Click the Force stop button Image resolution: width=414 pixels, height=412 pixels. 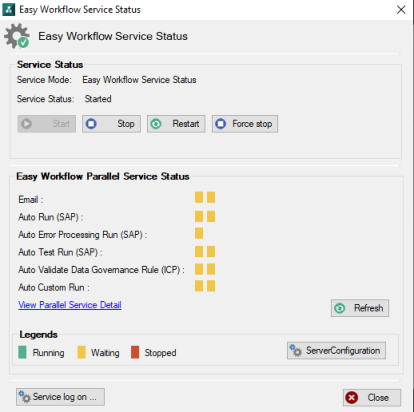[245, 124]
